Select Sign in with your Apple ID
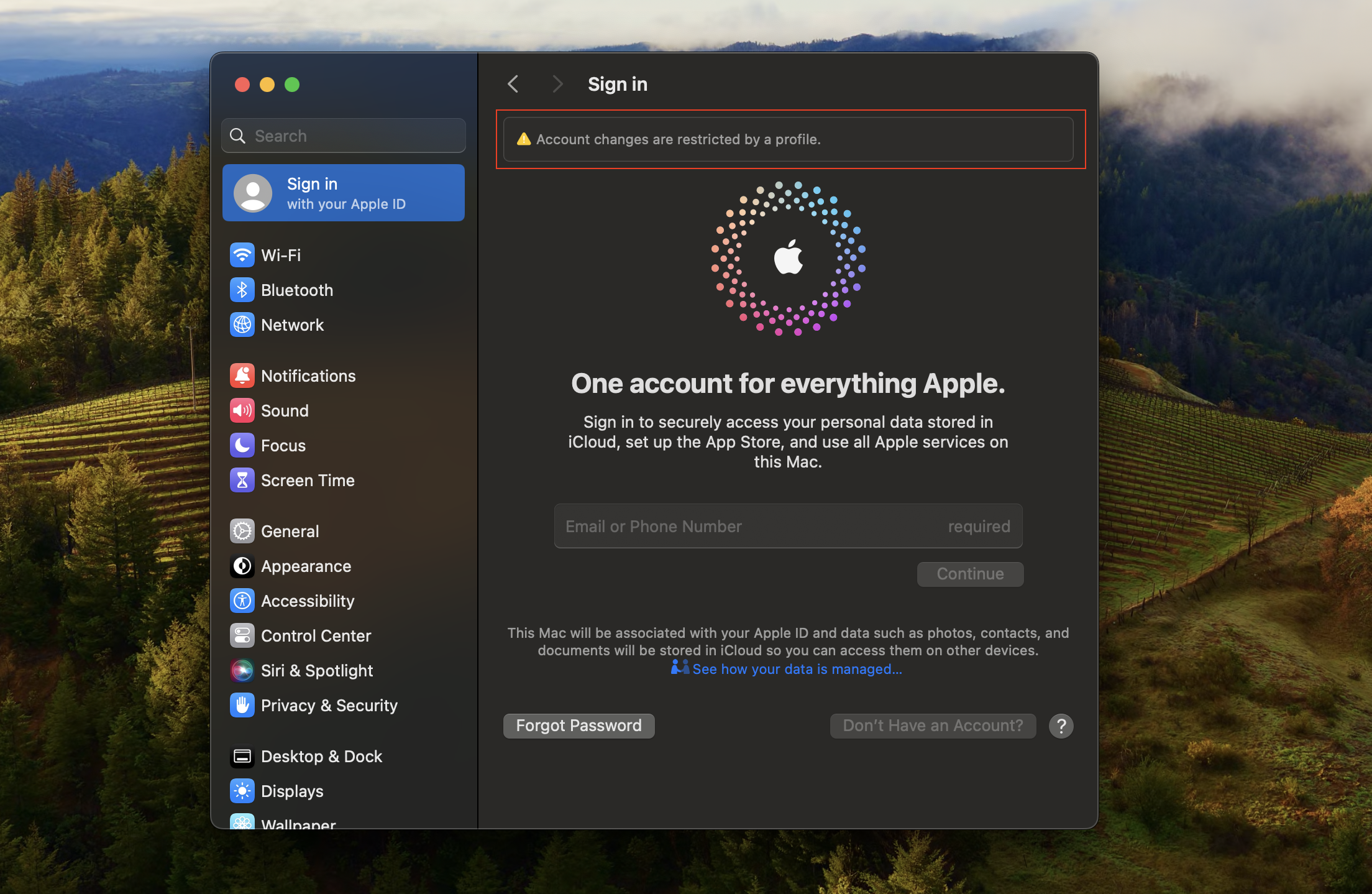This screenshot has height=894, width=1372. click(x=344, y=193)
